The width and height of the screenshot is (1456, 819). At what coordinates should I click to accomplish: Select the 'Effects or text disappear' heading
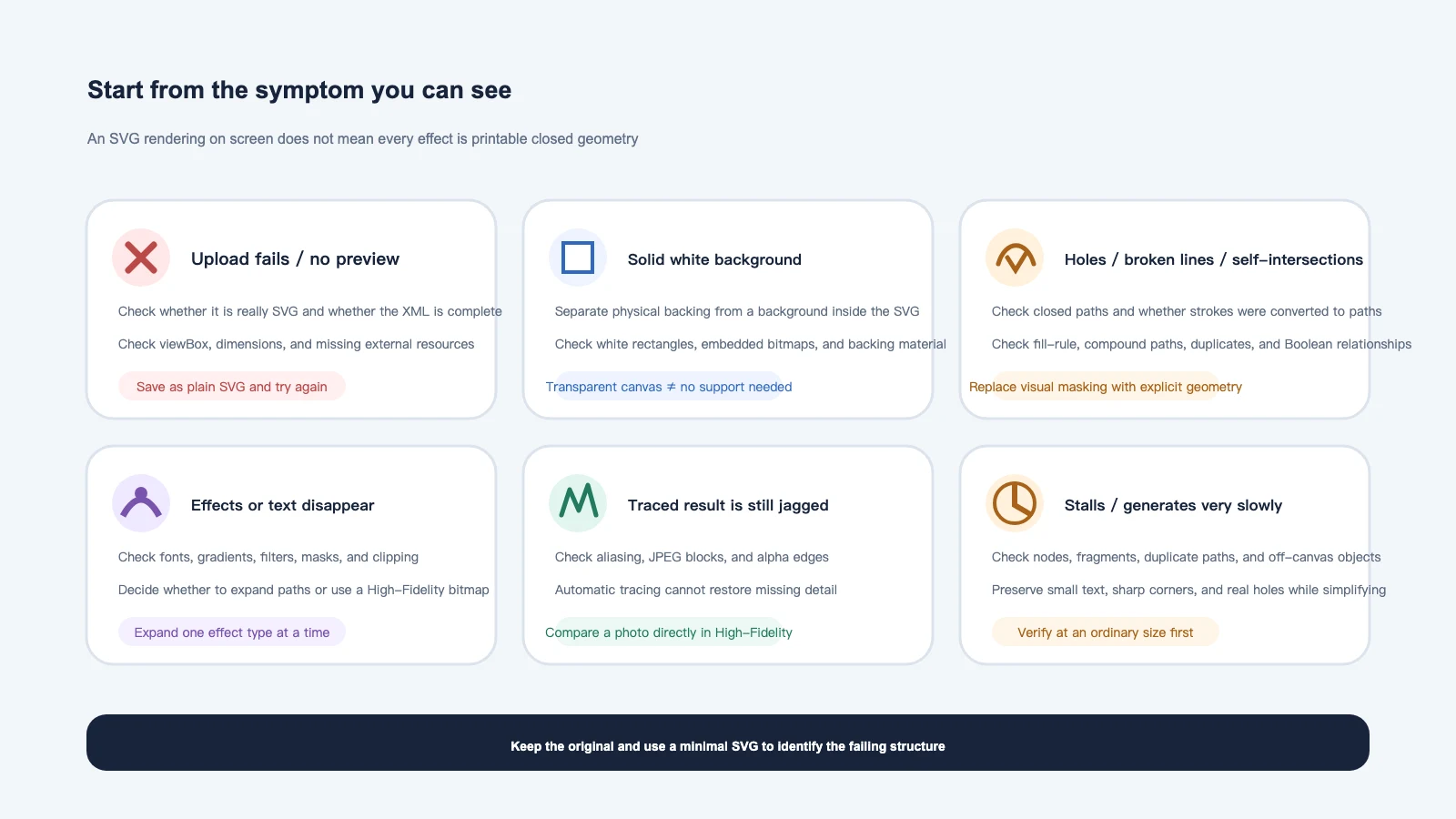[282, 505]
